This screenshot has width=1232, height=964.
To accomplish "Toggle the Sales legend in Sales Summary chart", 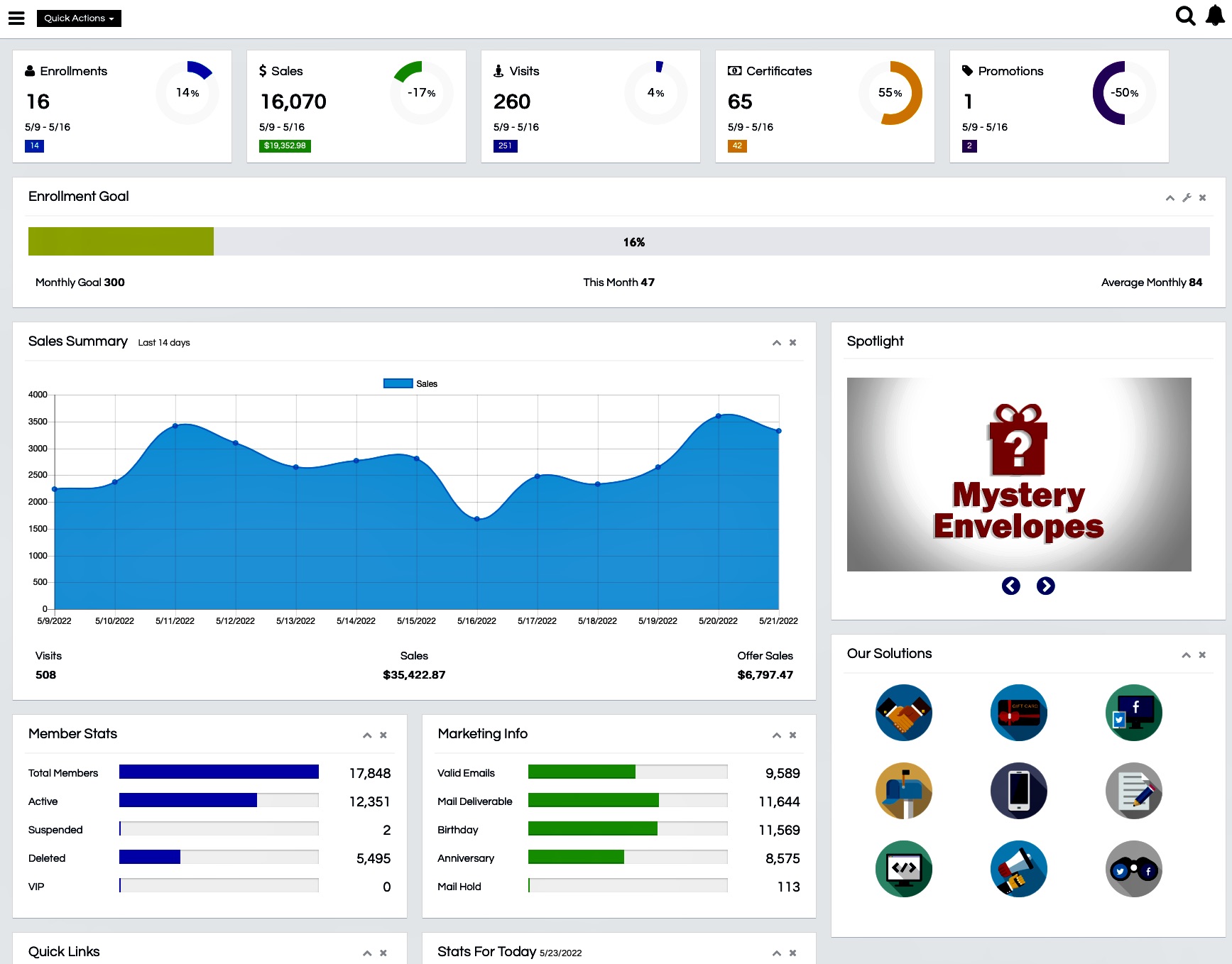I will 410,383.
